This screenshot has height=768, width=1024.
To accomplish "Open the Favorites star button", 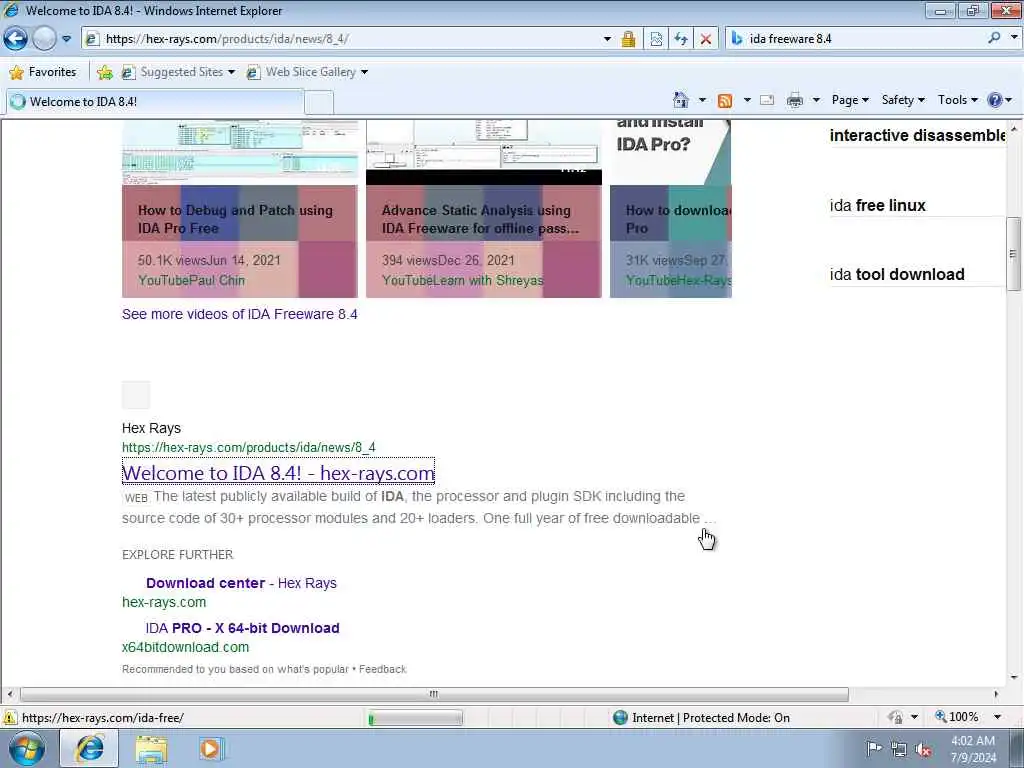I will click(43, 72).
